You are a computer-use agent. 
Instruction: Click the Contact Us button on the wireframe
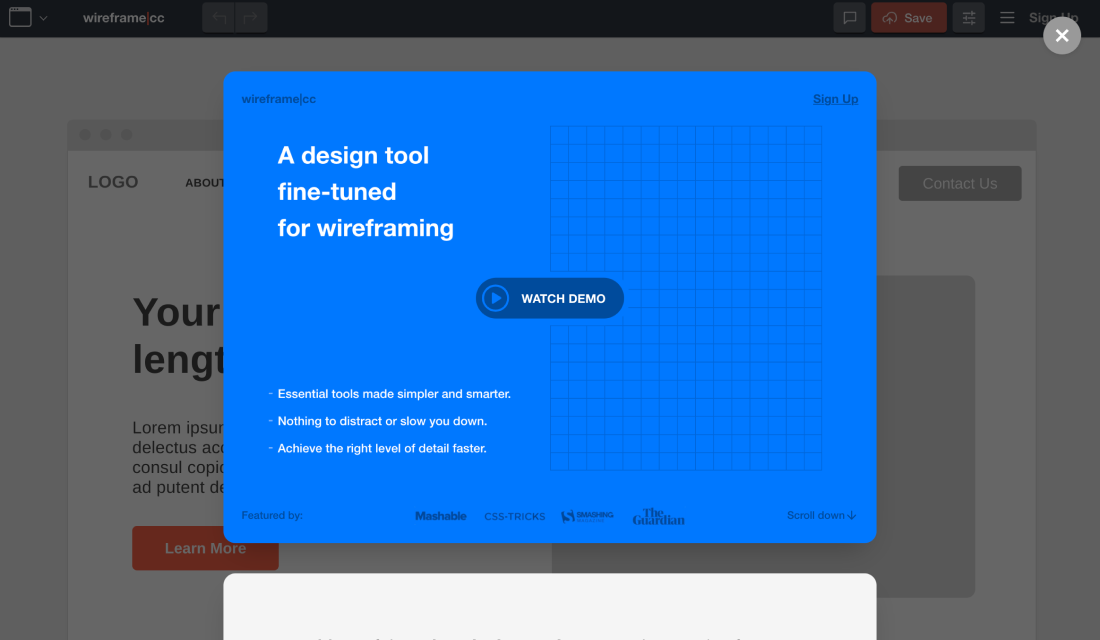960,183
